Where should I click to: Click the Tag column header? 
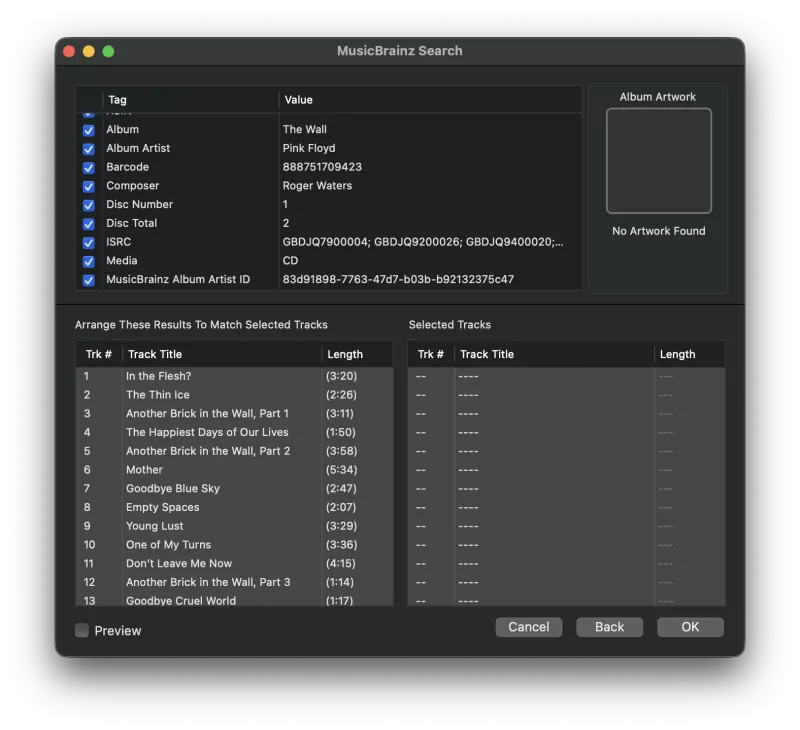tap(191, 99)
